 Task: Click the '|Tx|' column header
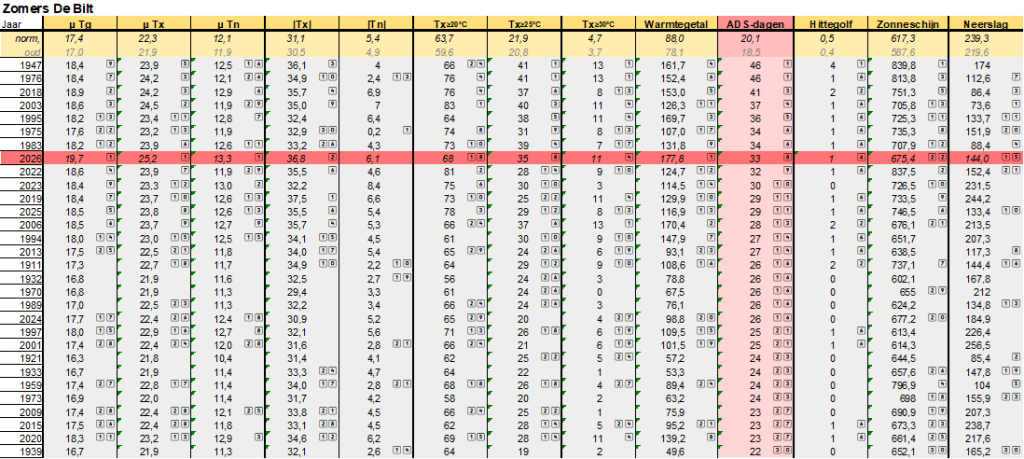pos(302,24)
